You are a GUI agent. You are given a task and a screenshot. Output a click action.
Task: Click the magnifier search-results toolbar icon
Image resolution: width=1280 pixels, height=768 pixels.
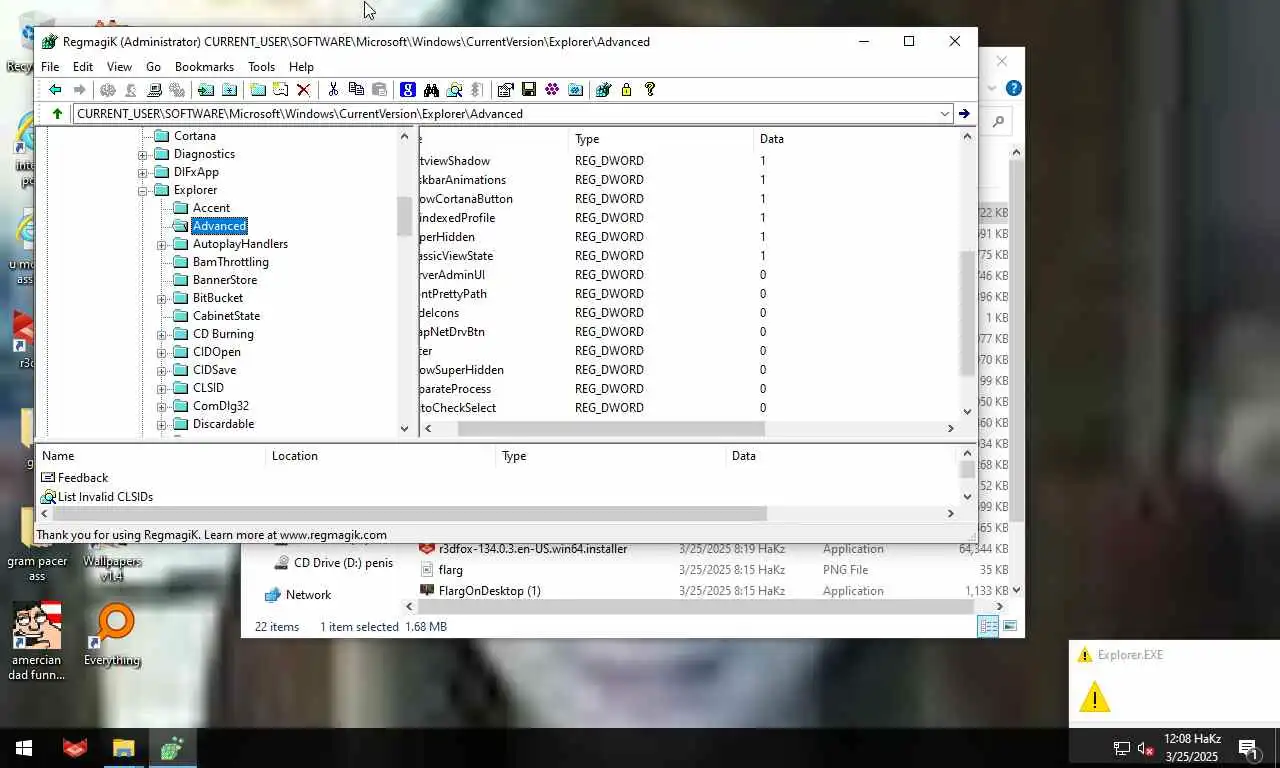(x=454, y=90)
